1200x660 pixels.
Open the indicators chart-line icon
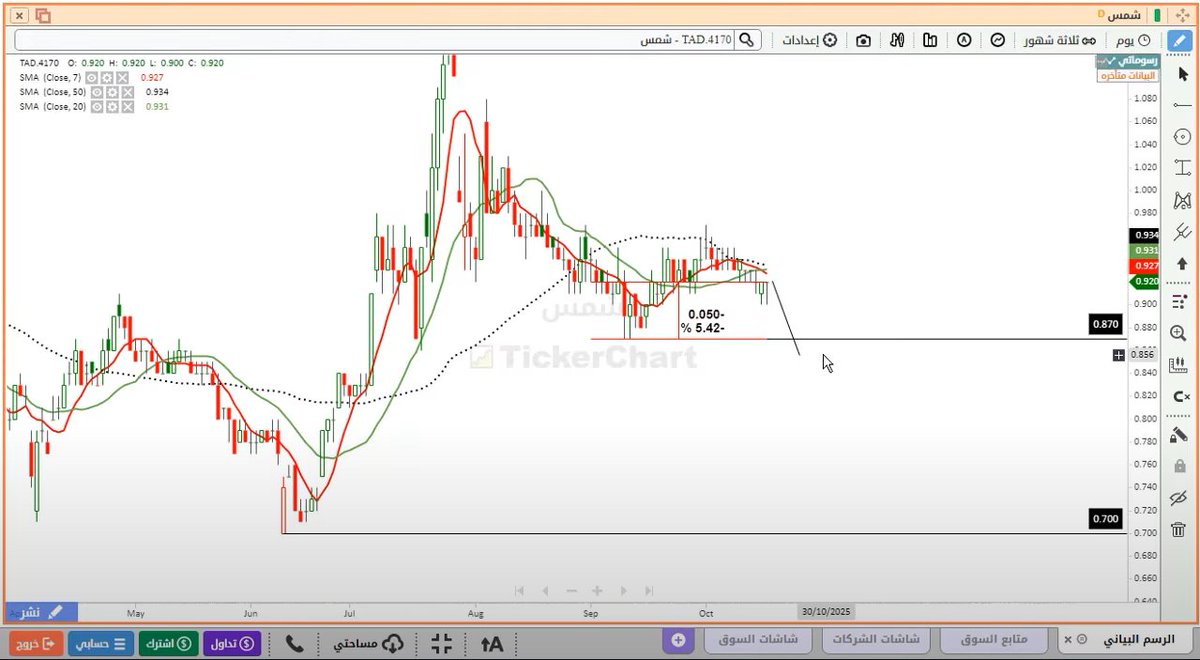pos(998,40)
